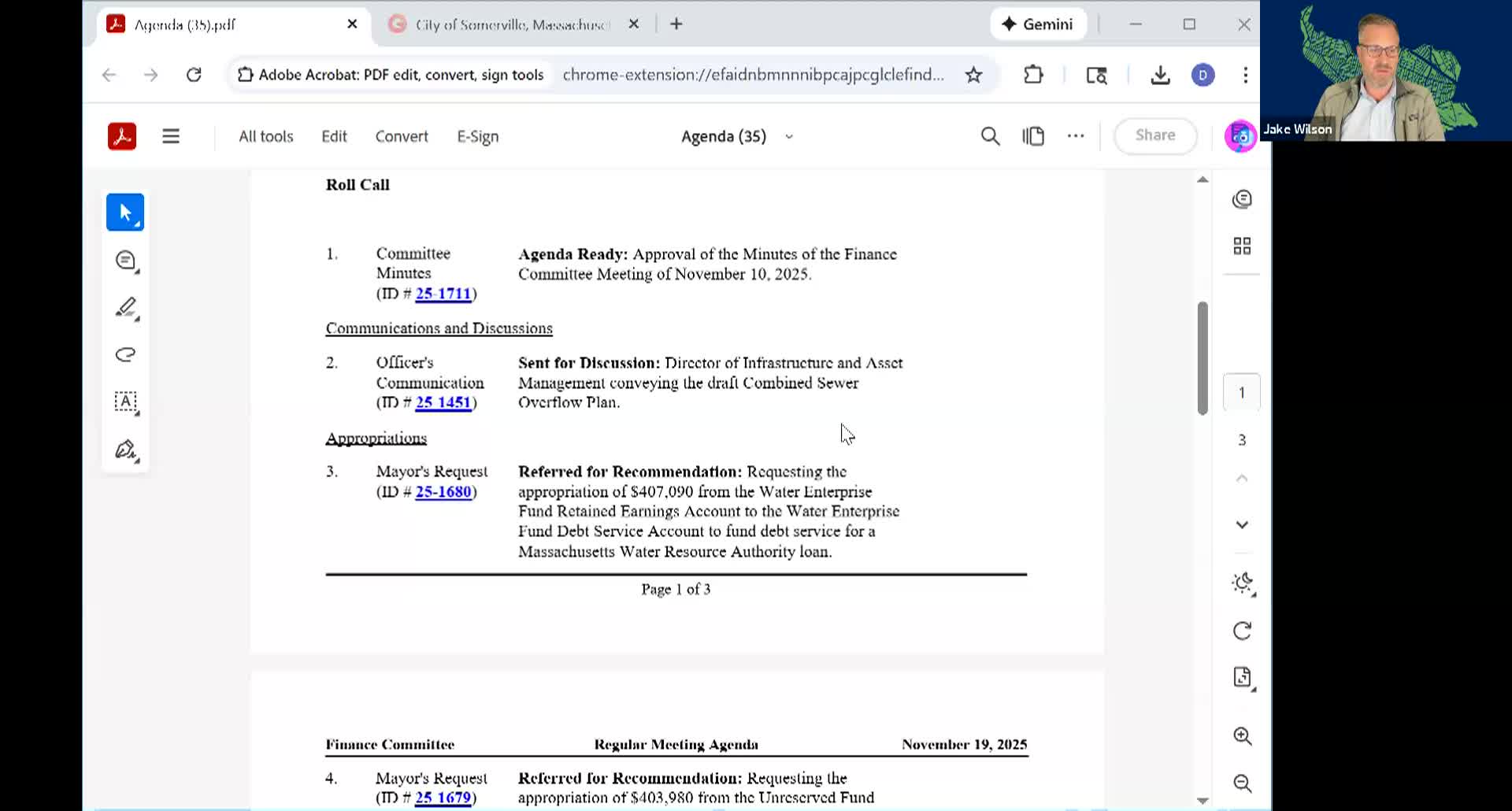Go to next page with down chevron
1512x811 pixels.
(x=1242, y=525)
